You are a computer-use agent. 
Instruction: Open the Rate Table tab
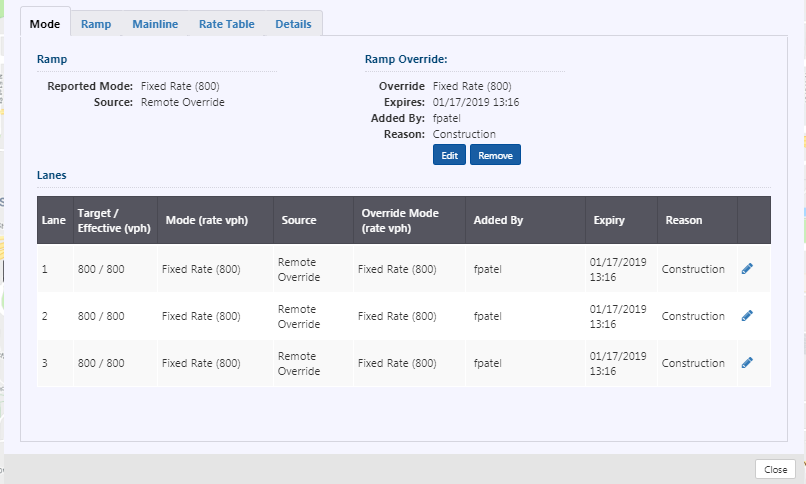(x=227, y=24)
